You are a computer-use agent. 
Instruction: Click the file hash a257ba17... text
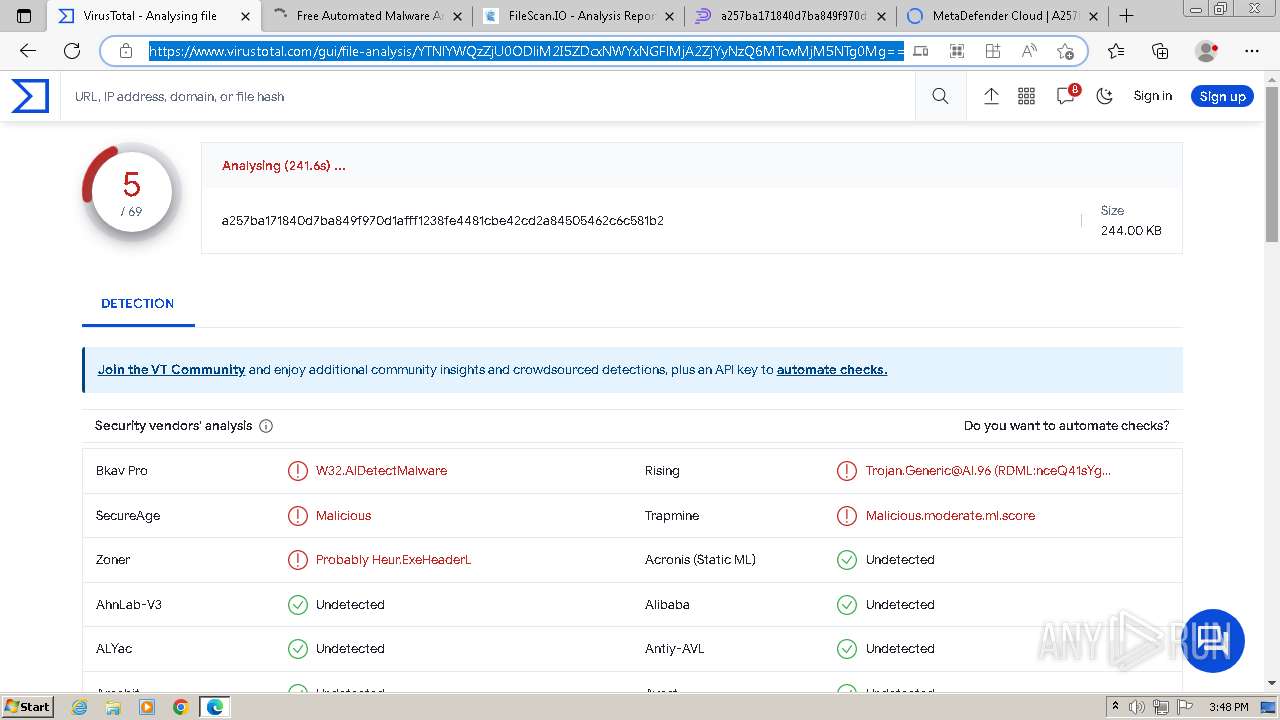pos(443,221)
